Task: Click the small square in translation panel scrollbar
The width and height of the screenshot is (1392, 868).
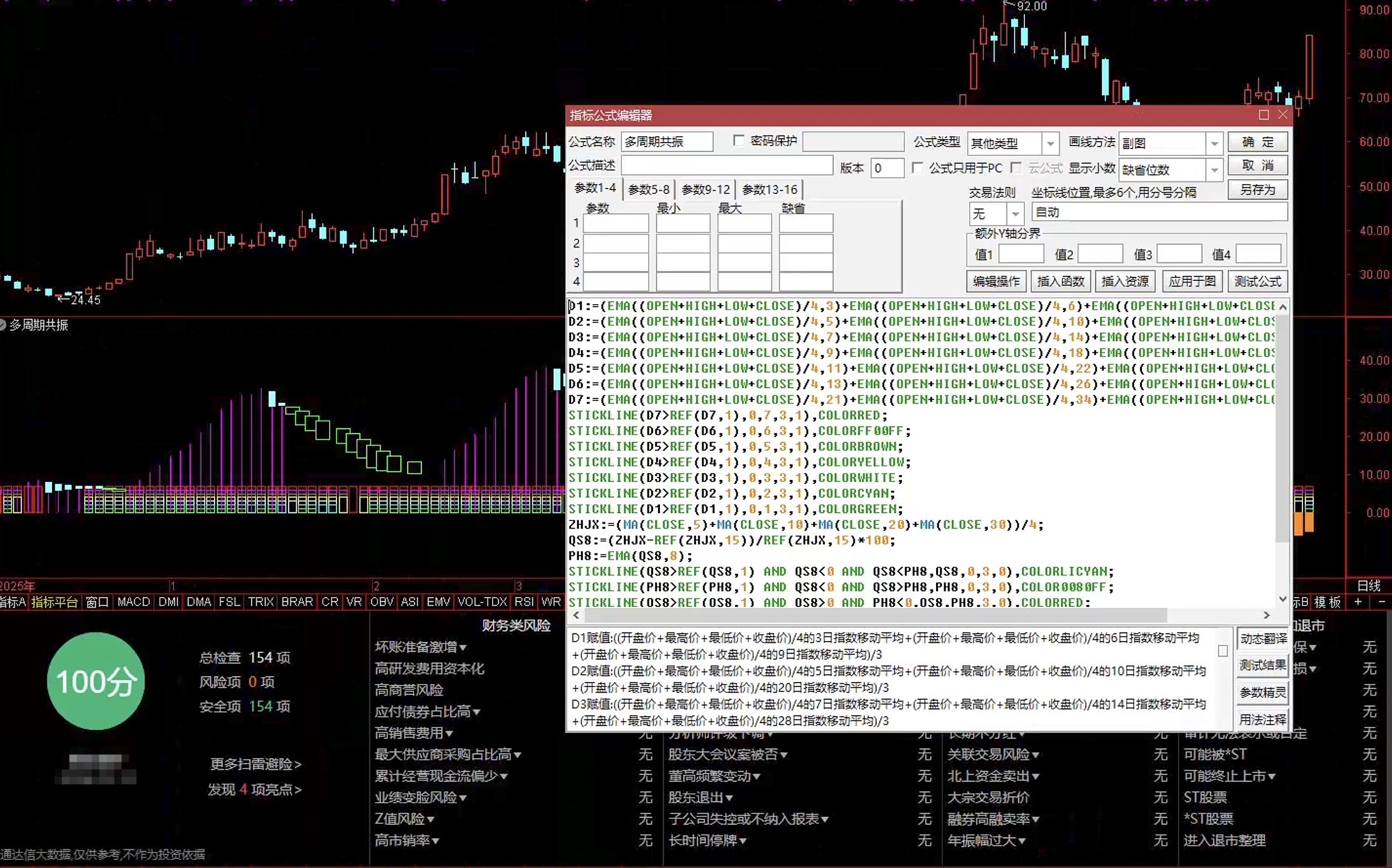Action: (1222, 650)
